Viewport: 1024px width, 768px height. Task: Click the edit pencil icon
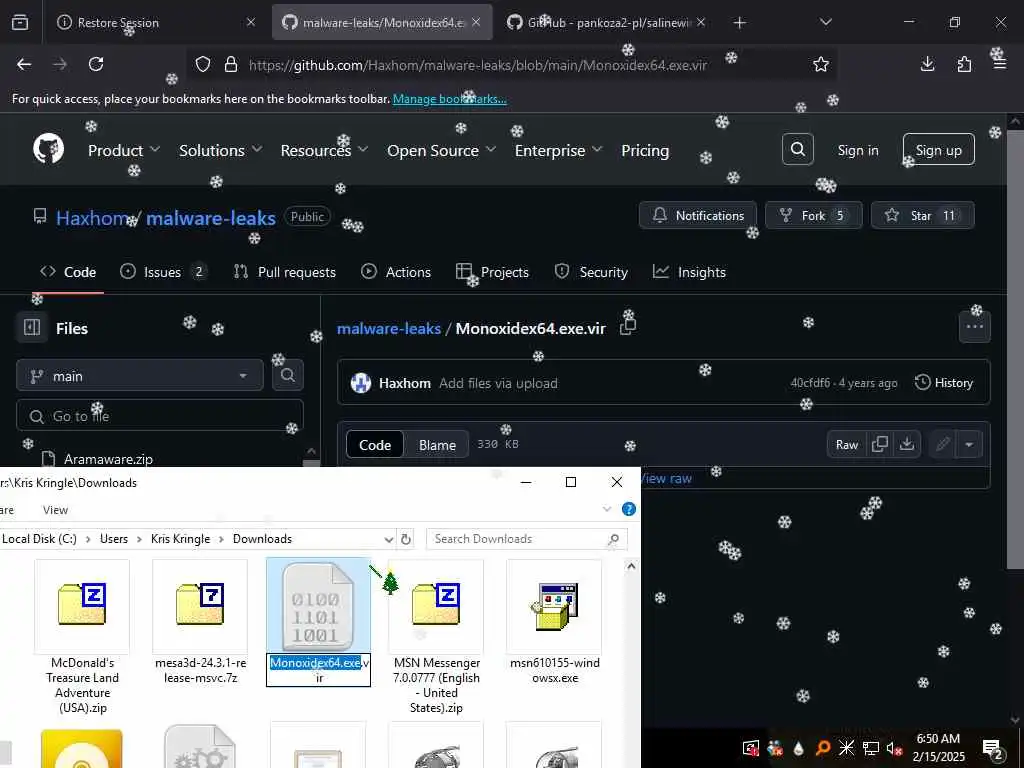pyautogui.click(x=942, y=444)
